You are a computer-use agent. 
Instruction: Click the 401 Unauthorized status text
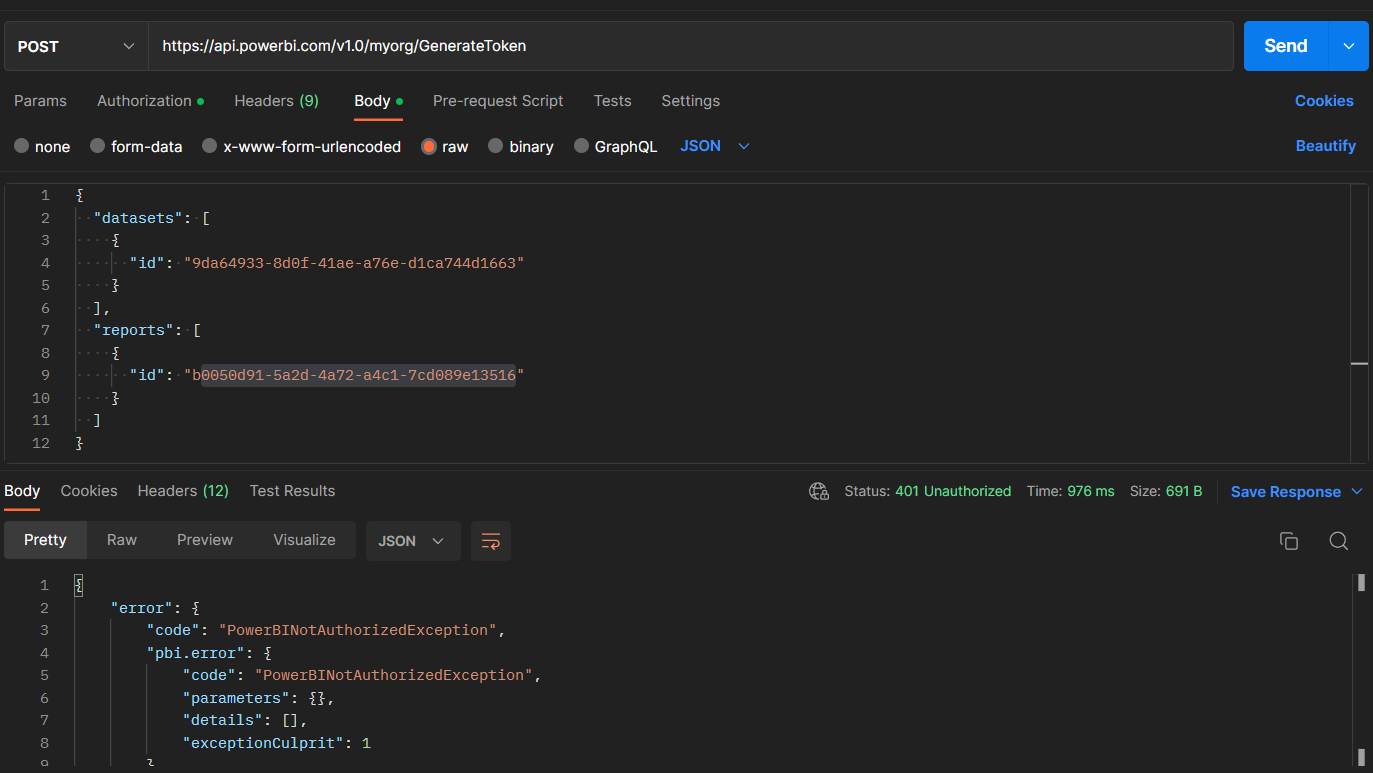pos(953,491)
